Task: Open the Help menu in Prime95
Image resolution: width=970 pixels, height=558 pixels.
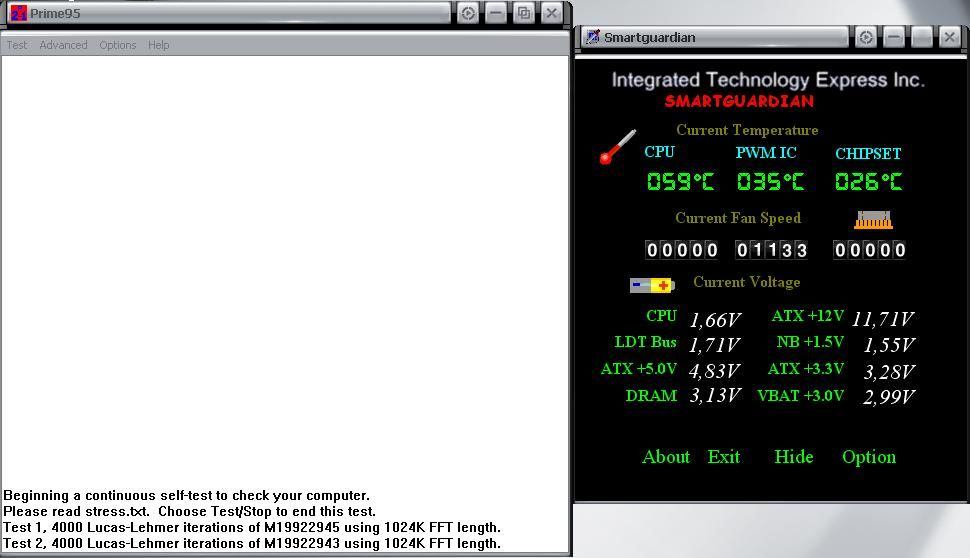Action: pyautogui.click(x=158, y=45)
